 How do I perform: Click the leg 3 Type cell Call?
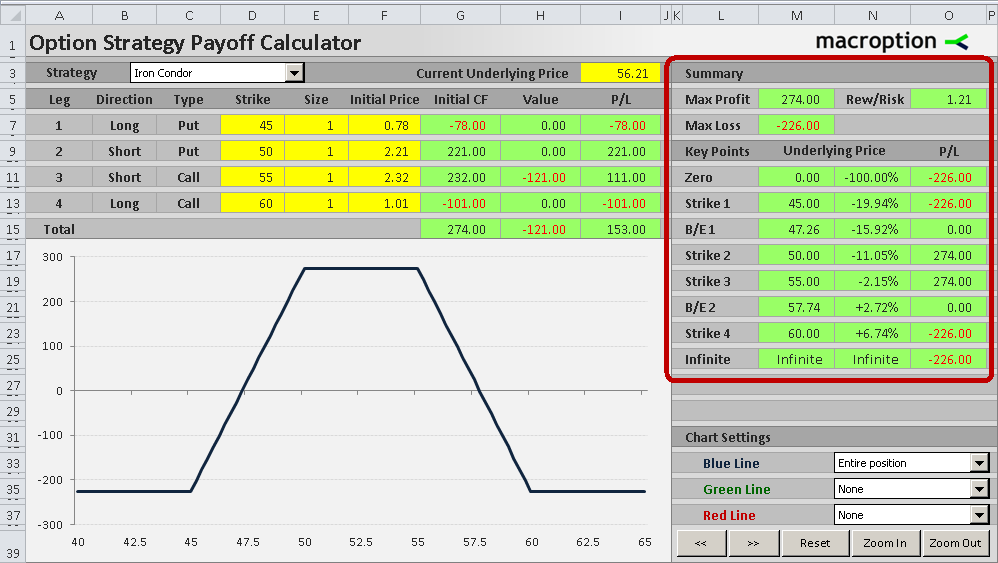point(188,177)
